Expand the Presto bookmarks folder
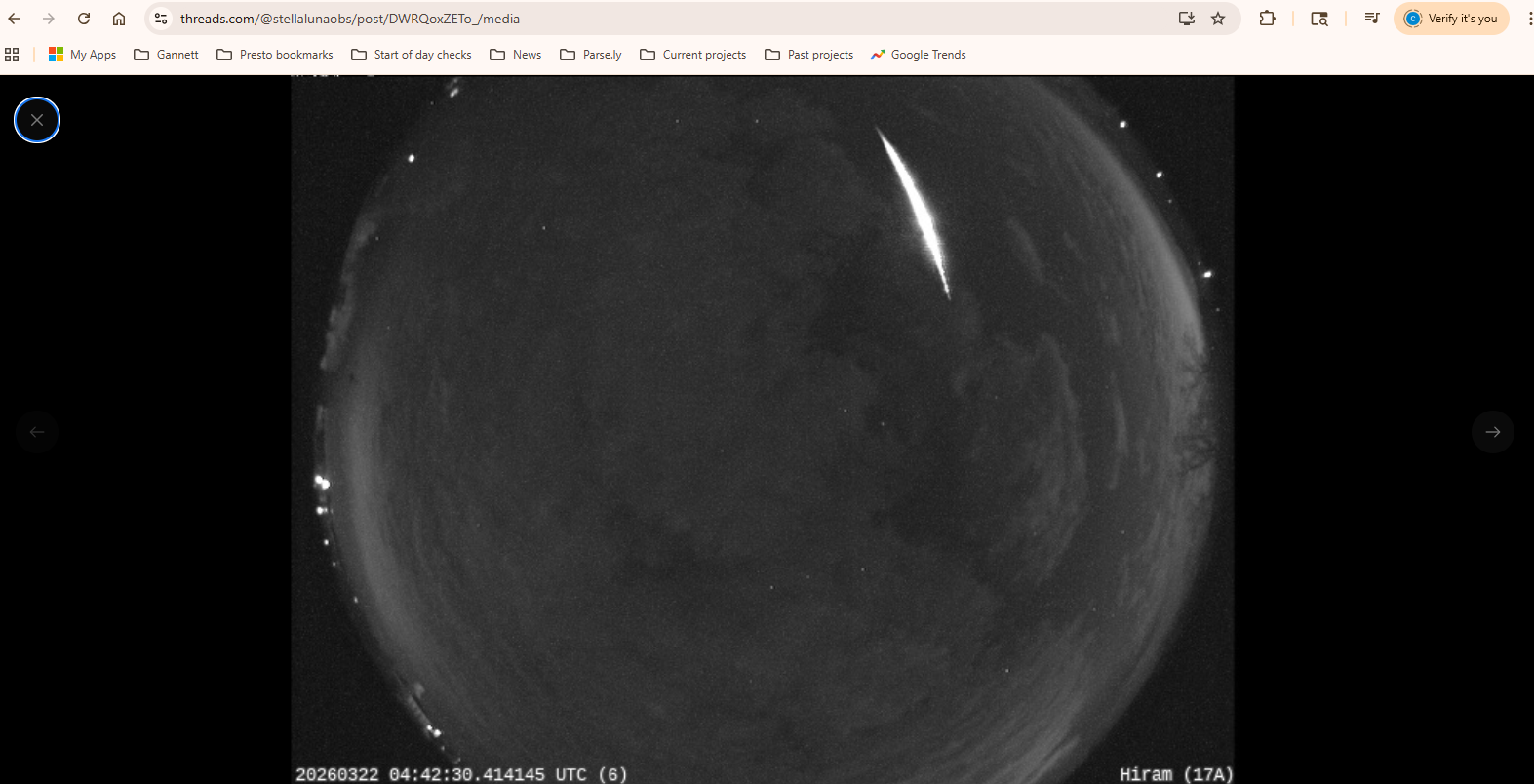 (275, 55)
